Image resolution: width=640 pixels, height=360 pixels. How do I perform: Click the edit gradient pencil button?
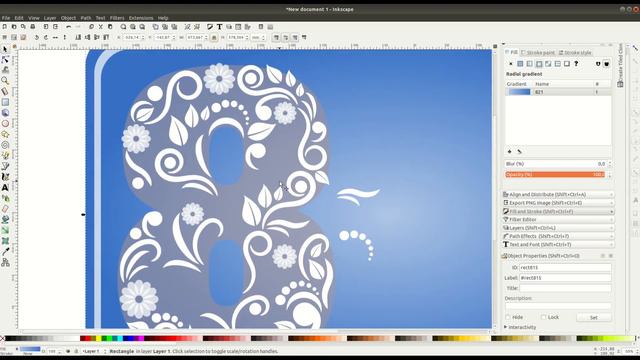coord(519,151)
